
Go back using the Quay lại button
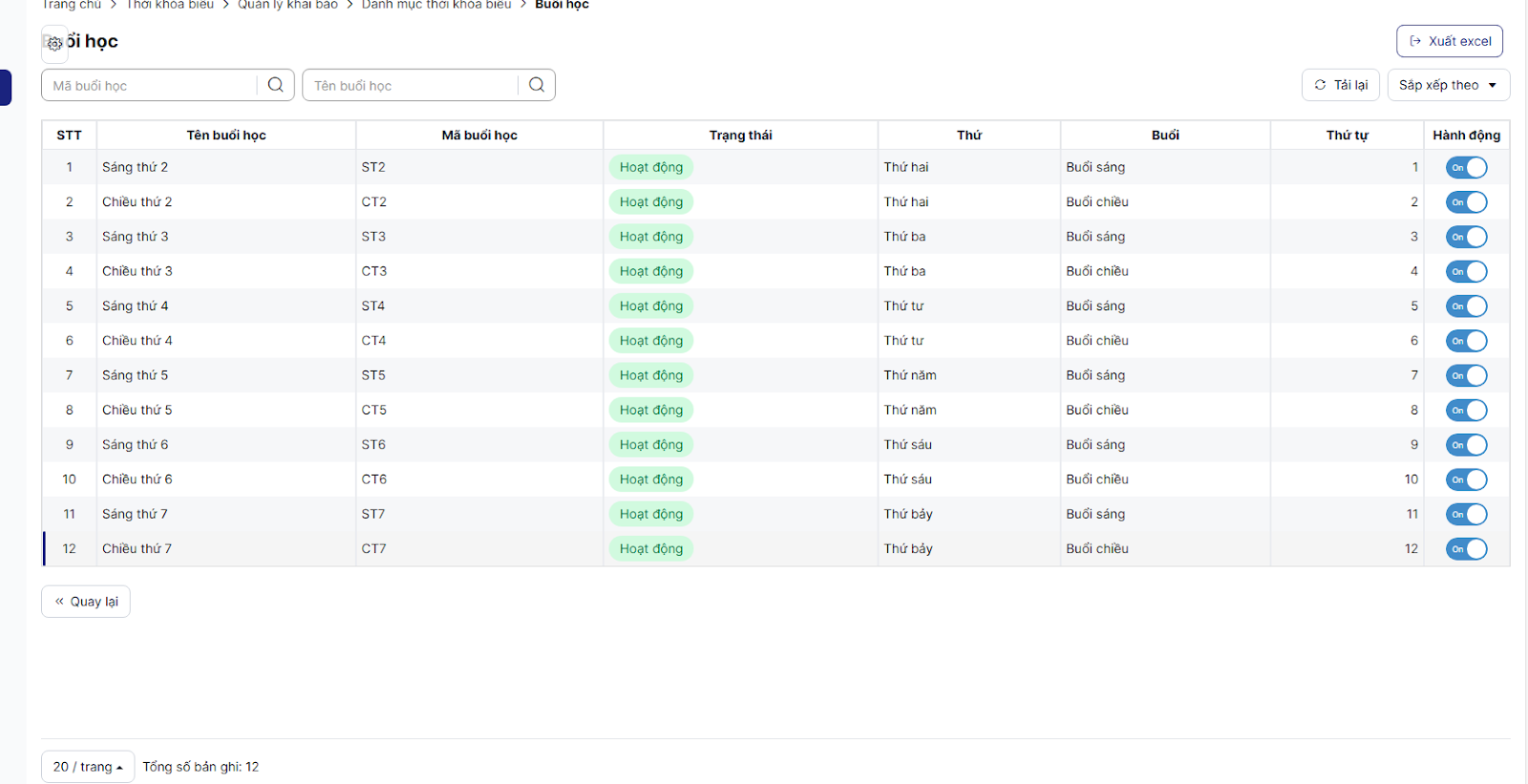point(86,602)
